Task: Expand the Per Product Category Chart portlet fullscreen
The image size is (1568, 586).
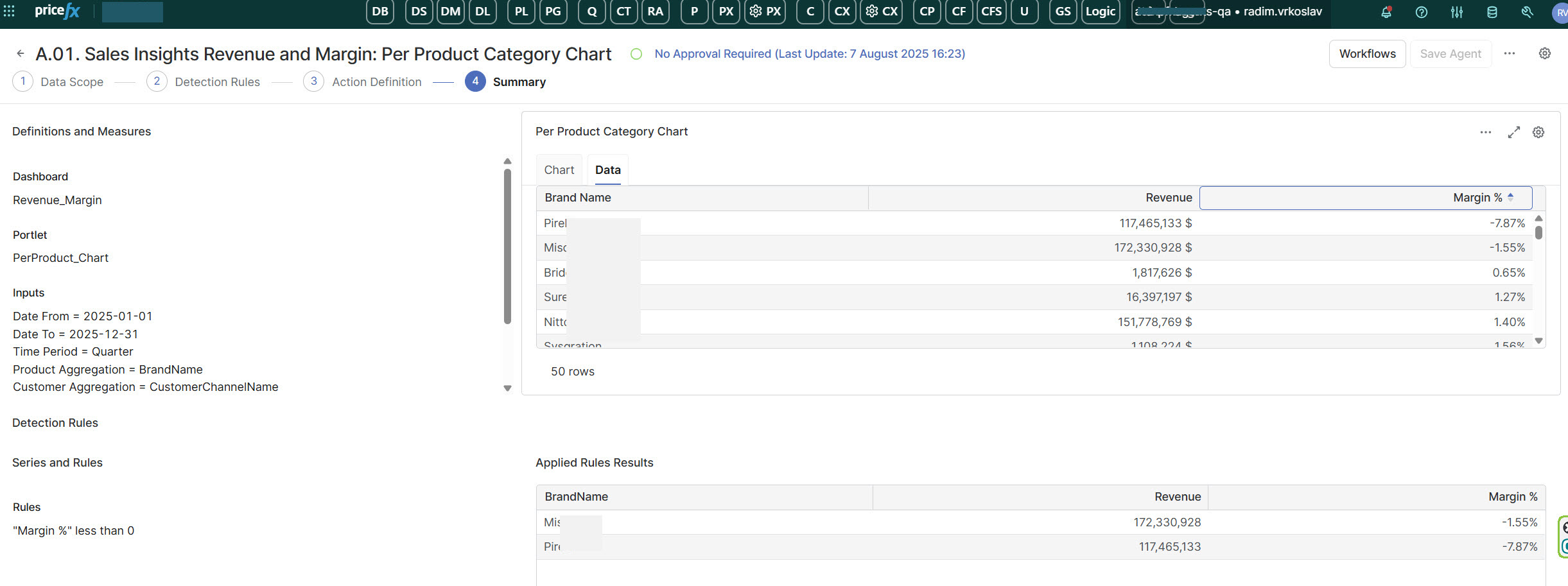Action: pos(1514,132)
